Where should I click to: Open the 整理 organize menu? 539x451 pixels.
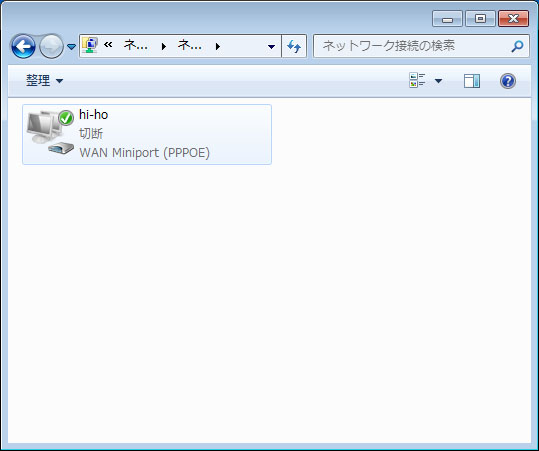(x=44, y=81)
